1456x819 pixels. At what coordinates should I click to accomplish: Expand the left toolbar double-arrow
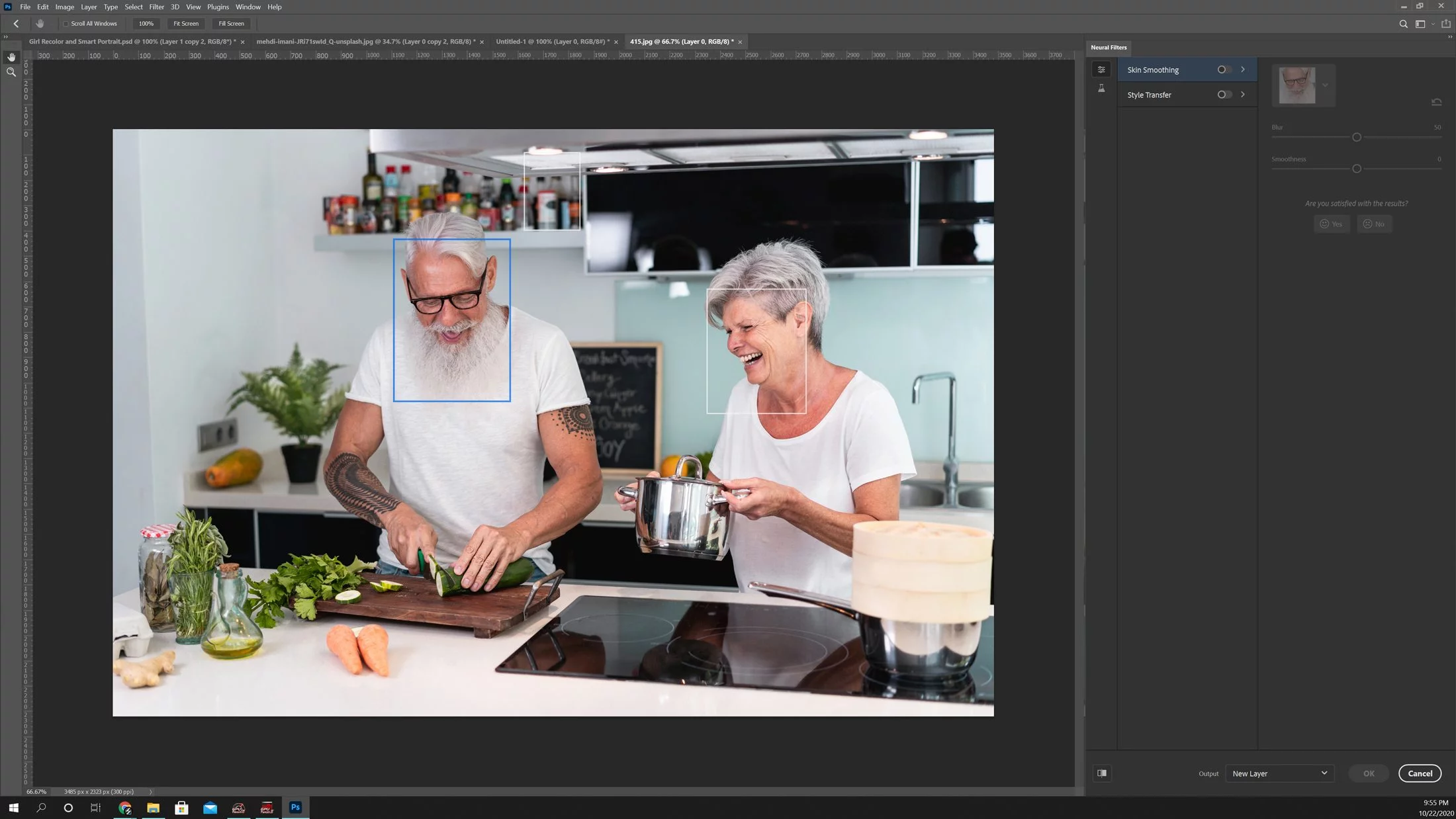click(5, 37)
